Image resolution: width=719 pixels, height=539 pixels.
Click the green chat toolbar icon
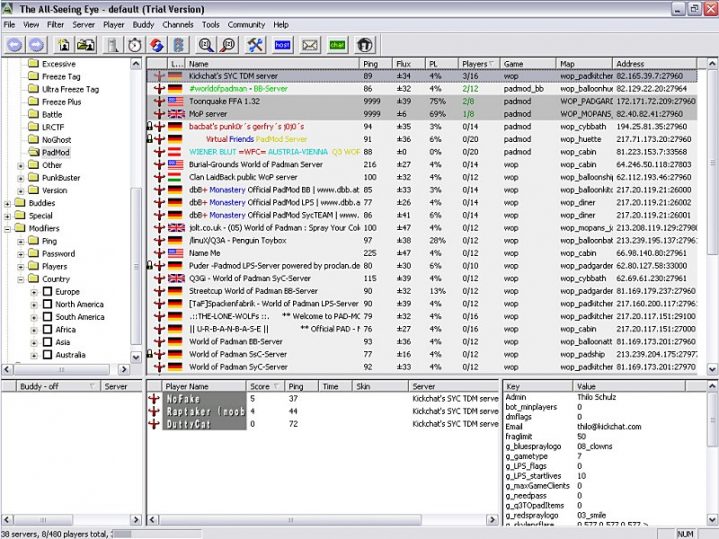[x=337, y=45]
